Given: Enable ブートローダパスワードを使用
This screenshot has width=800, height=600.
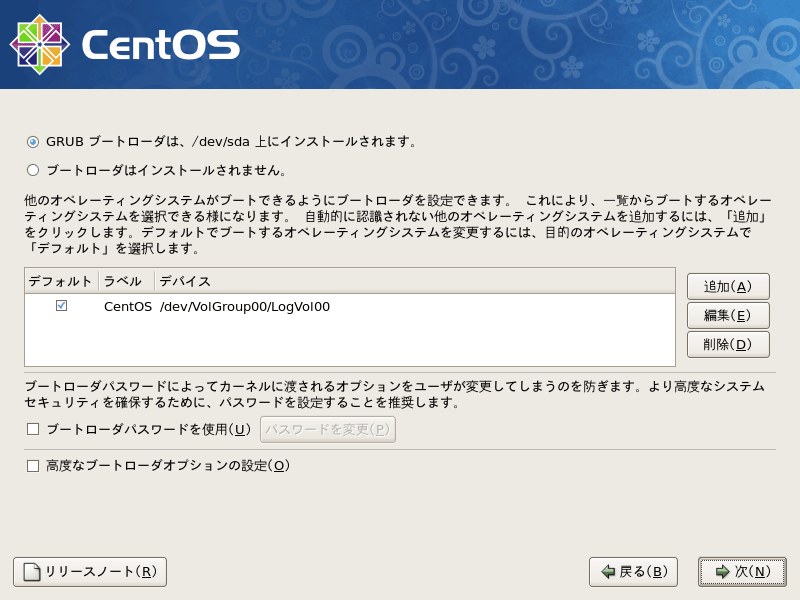Looking at the screenshot, I should click(x=31, y=427).
